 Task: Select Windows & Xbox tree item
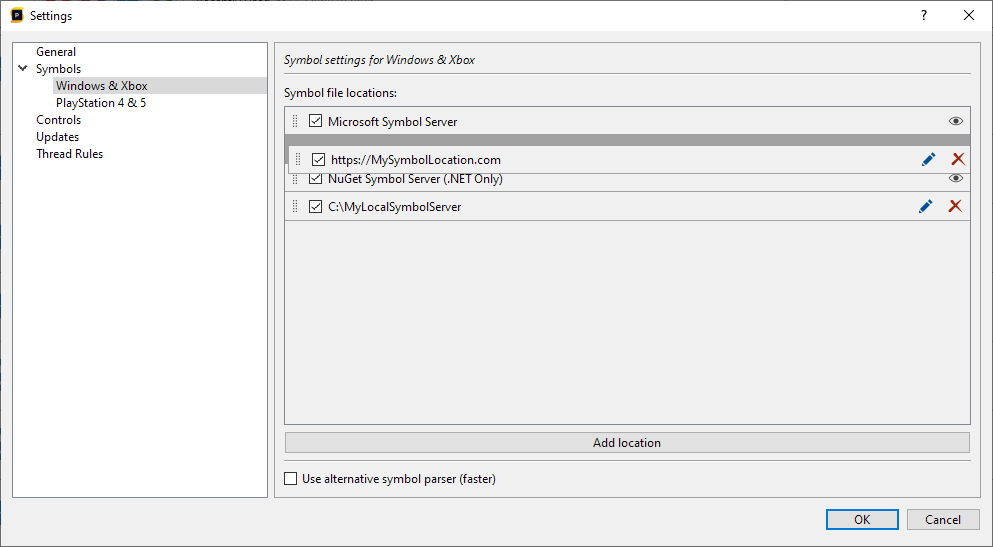pos(101,85)
